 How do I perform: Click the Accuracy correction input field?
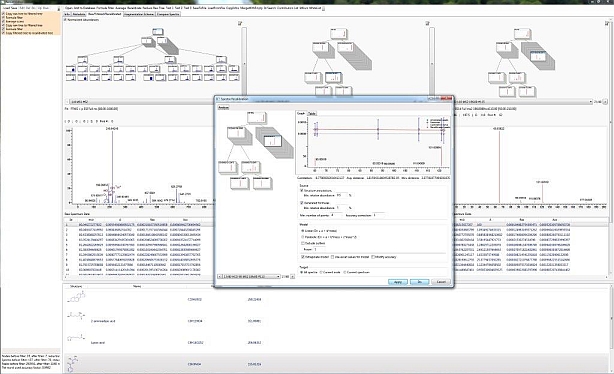(x=379, y=215)
